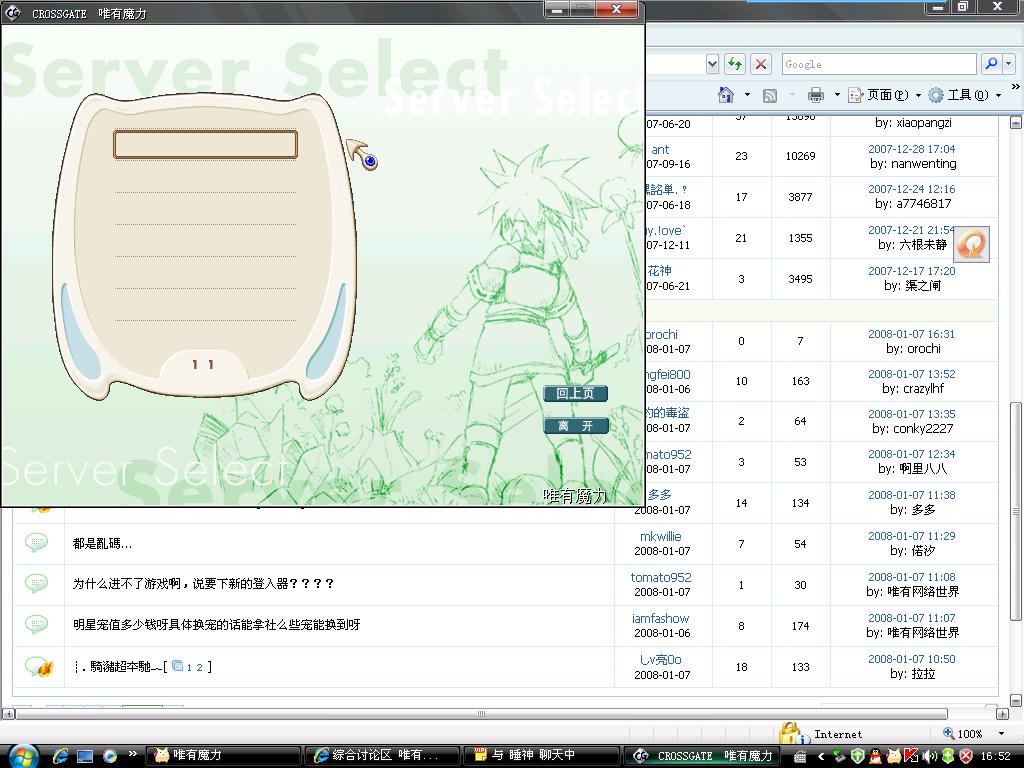
Task: Click the Refresh page icon
Action: pyautogui.click(x=735, y=64)
